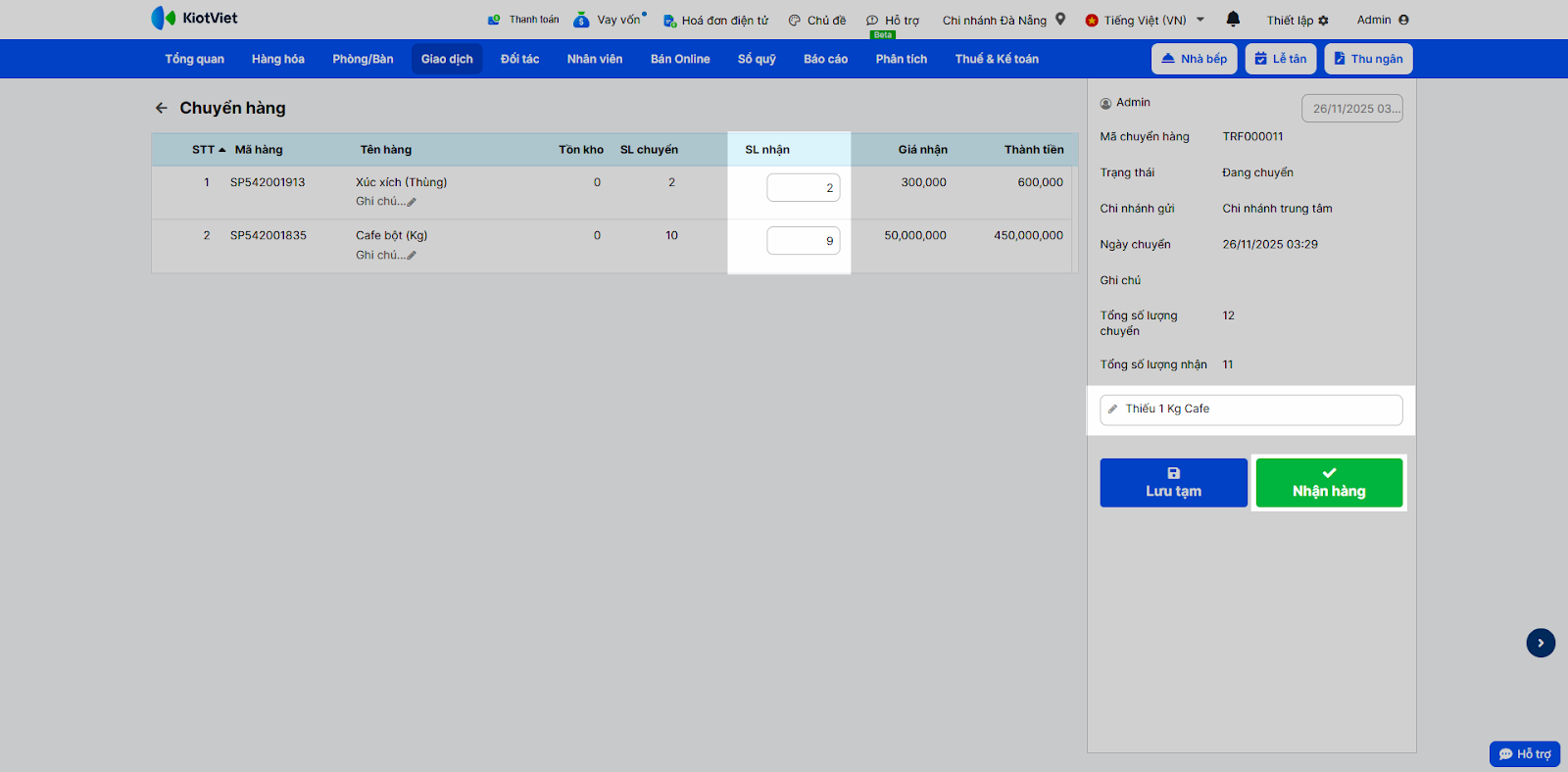Open Thiết lập settings gear
Viewport: 1568px width, 772px height.
(x=1298, y=20)
